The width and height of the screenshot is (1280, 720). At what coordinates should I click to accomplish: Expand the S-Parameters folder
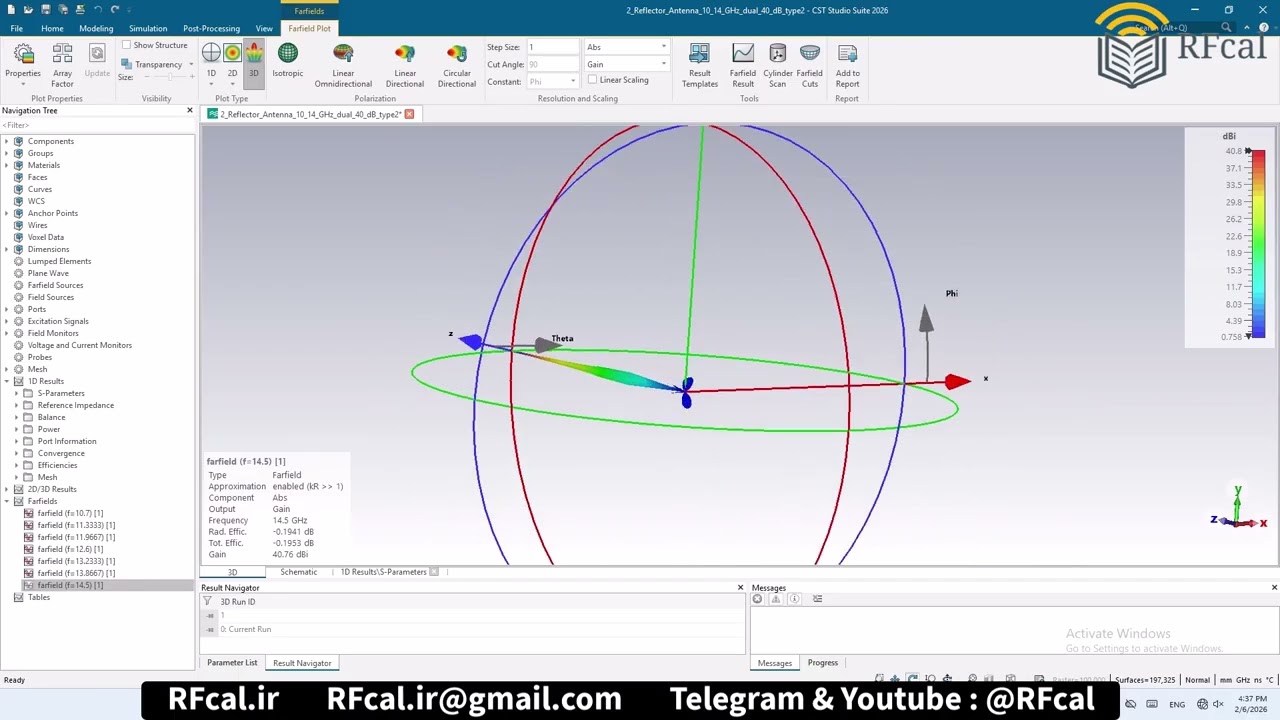point(16,393)
